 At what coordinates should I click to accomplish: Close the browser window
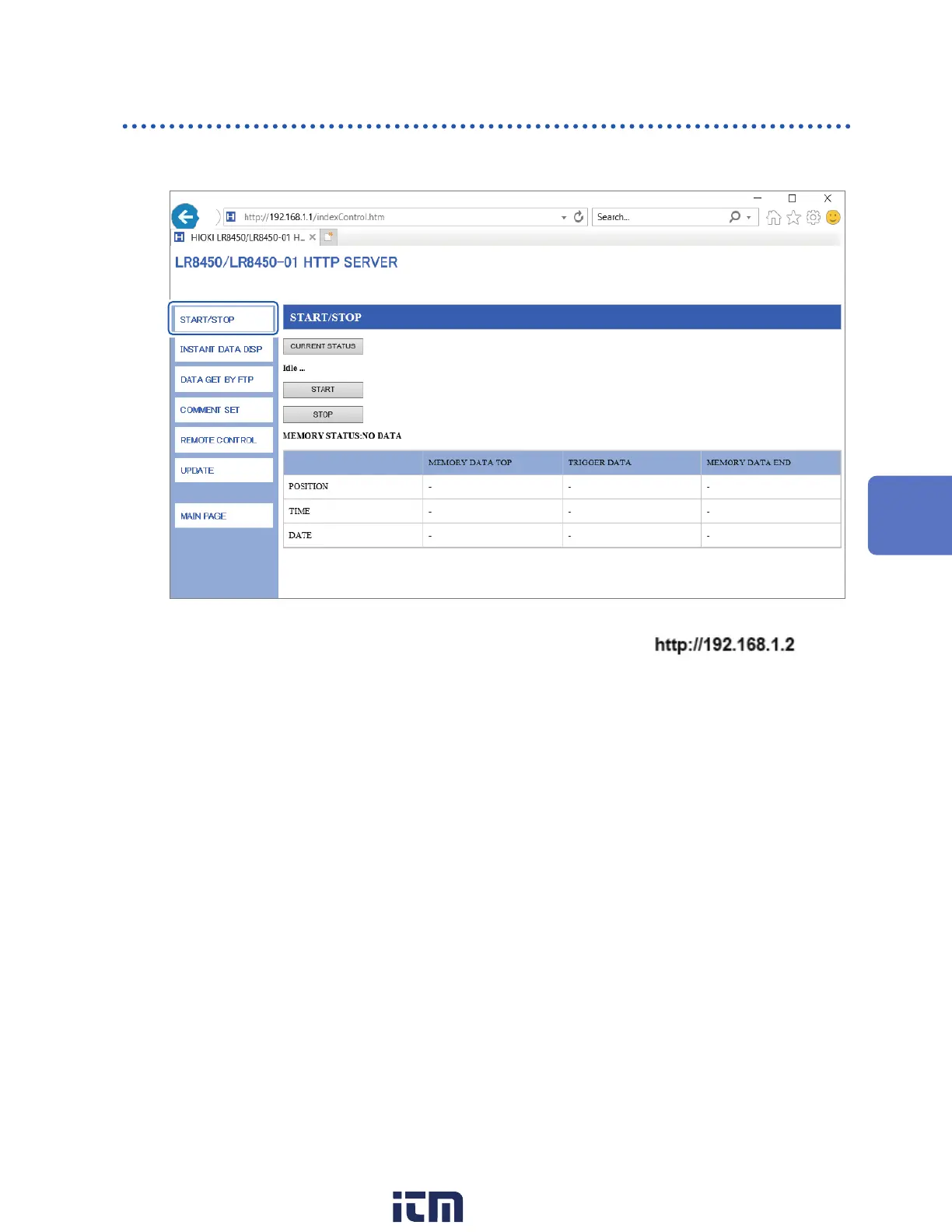point(828,198)
